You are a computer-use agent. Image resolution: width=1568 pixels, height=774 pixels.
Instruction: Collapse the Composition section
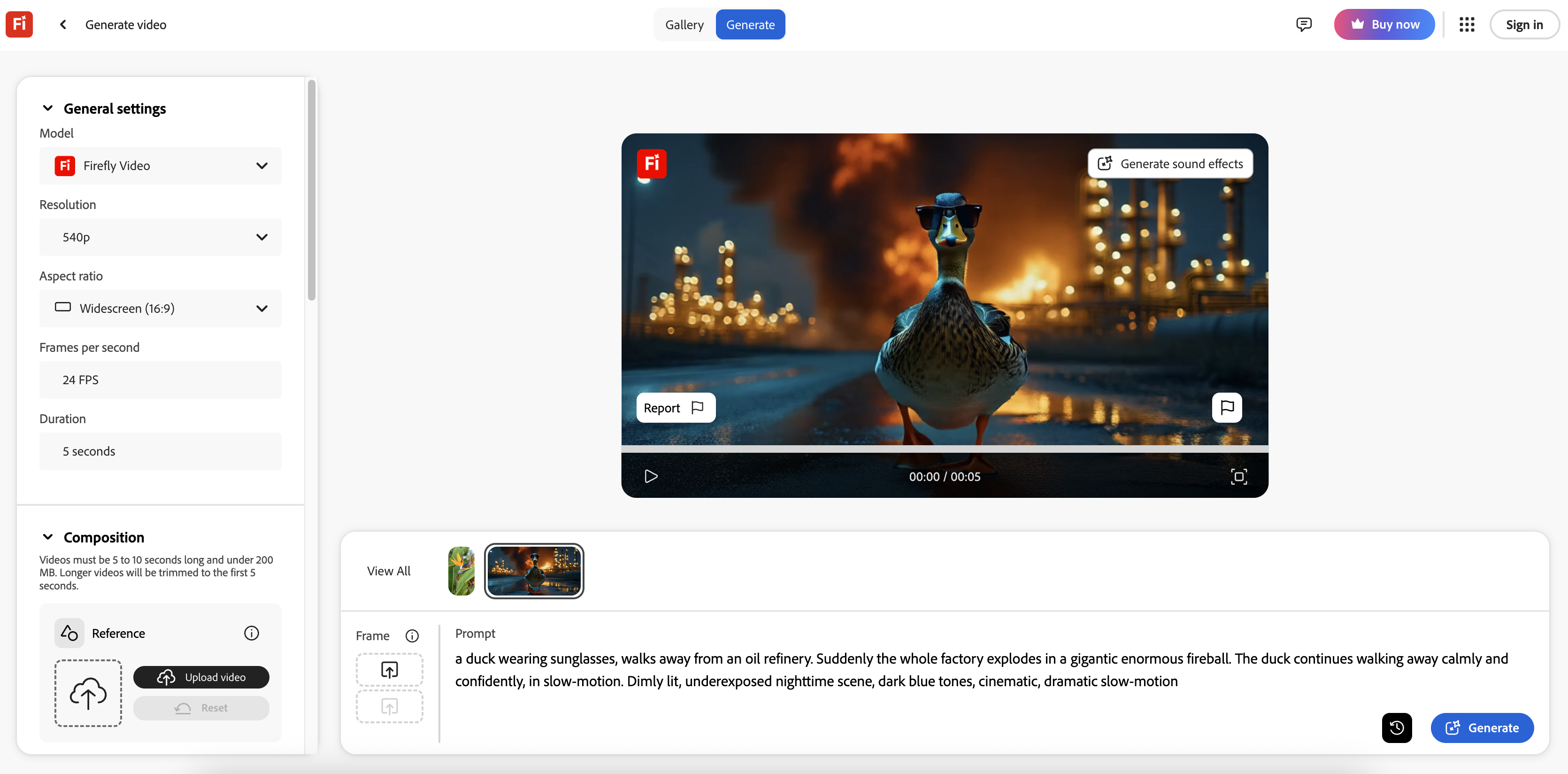click(48, 536)
